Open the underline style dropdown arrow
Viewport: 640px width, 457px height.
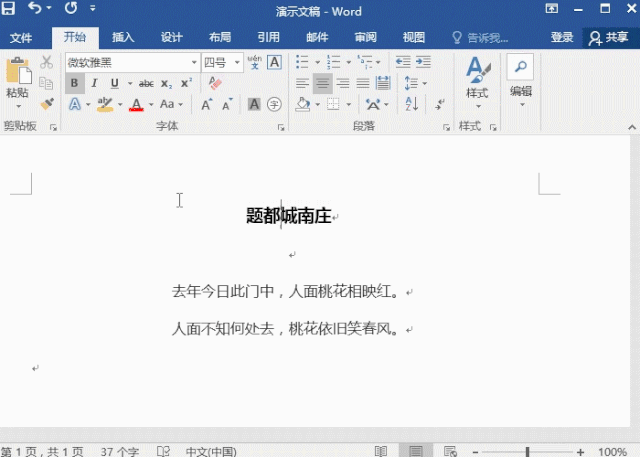pyautogui.click(x=130, y=84)
